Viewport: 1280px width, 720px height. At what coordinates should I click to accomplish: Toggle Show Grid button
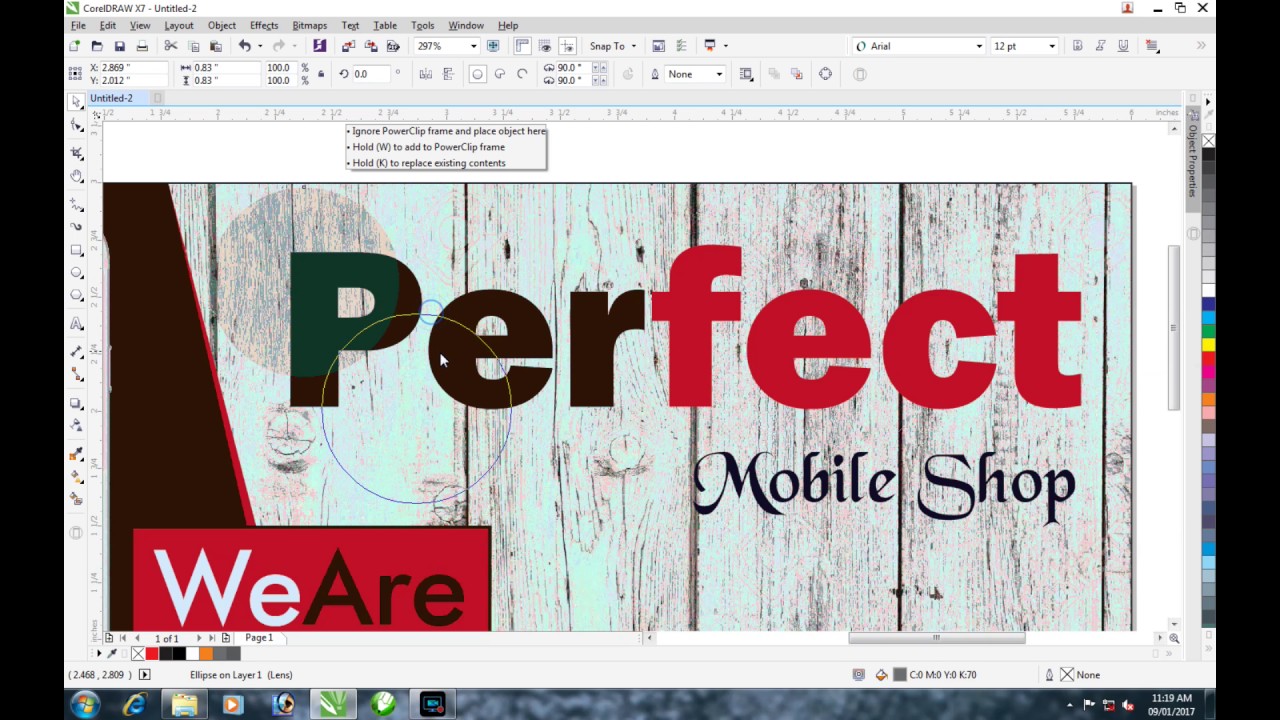545,46
